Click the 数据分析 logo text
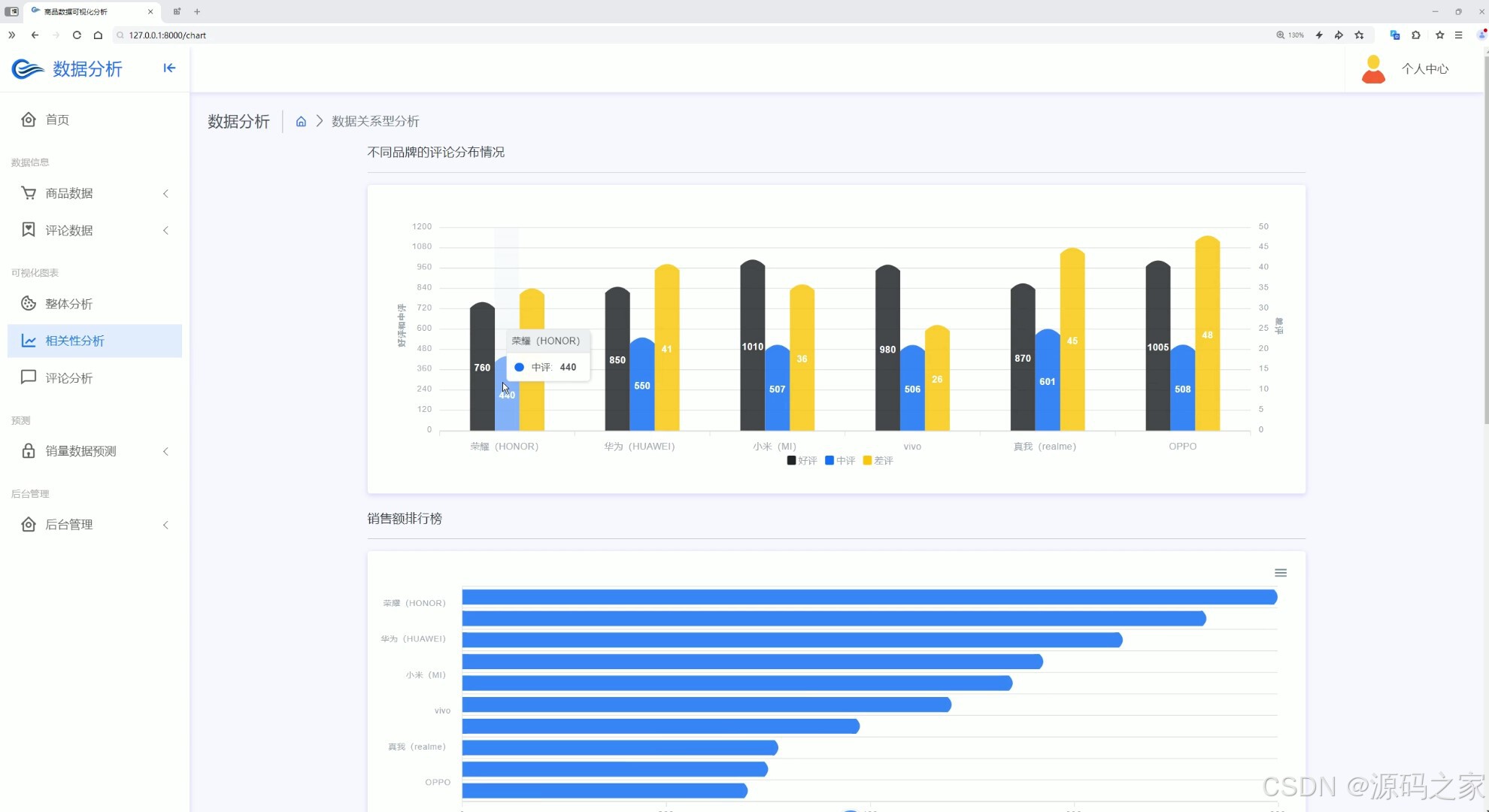Viewport: 1489px width, 812px height. point(87,69)
